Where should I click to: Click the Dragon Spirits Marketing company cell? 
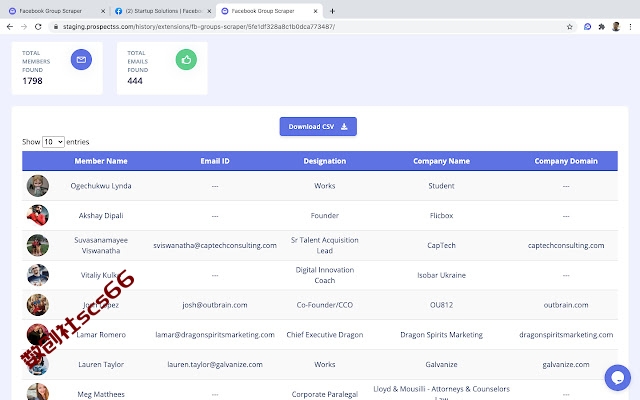pyautogui.click(x=441, y=335)
